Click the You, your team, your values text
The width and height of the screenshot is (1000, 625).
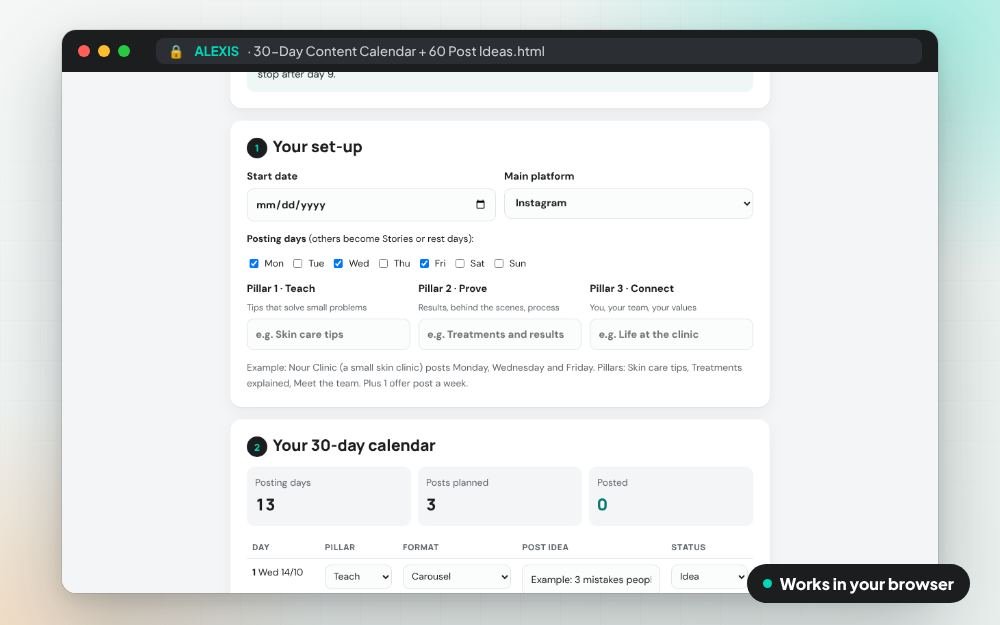tap(643, 308)
